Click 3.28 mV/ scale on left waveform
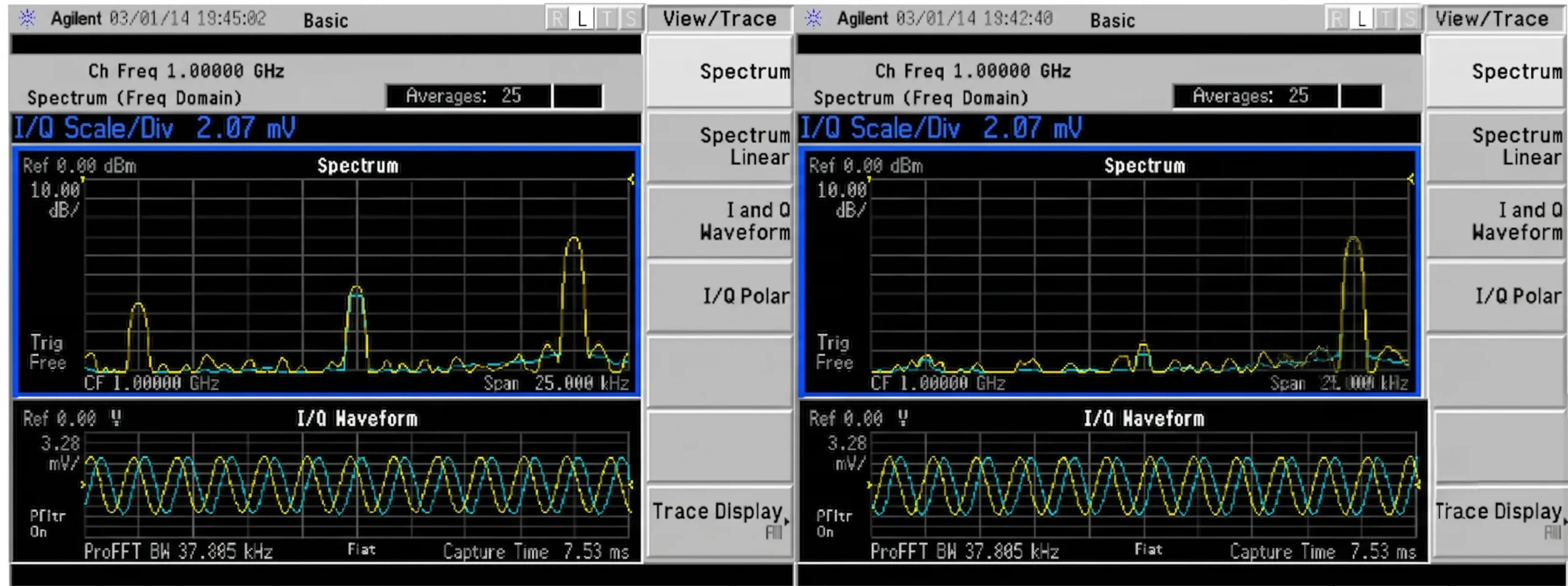This screenshot has width=1568, height=586. [x=60, y=453]
